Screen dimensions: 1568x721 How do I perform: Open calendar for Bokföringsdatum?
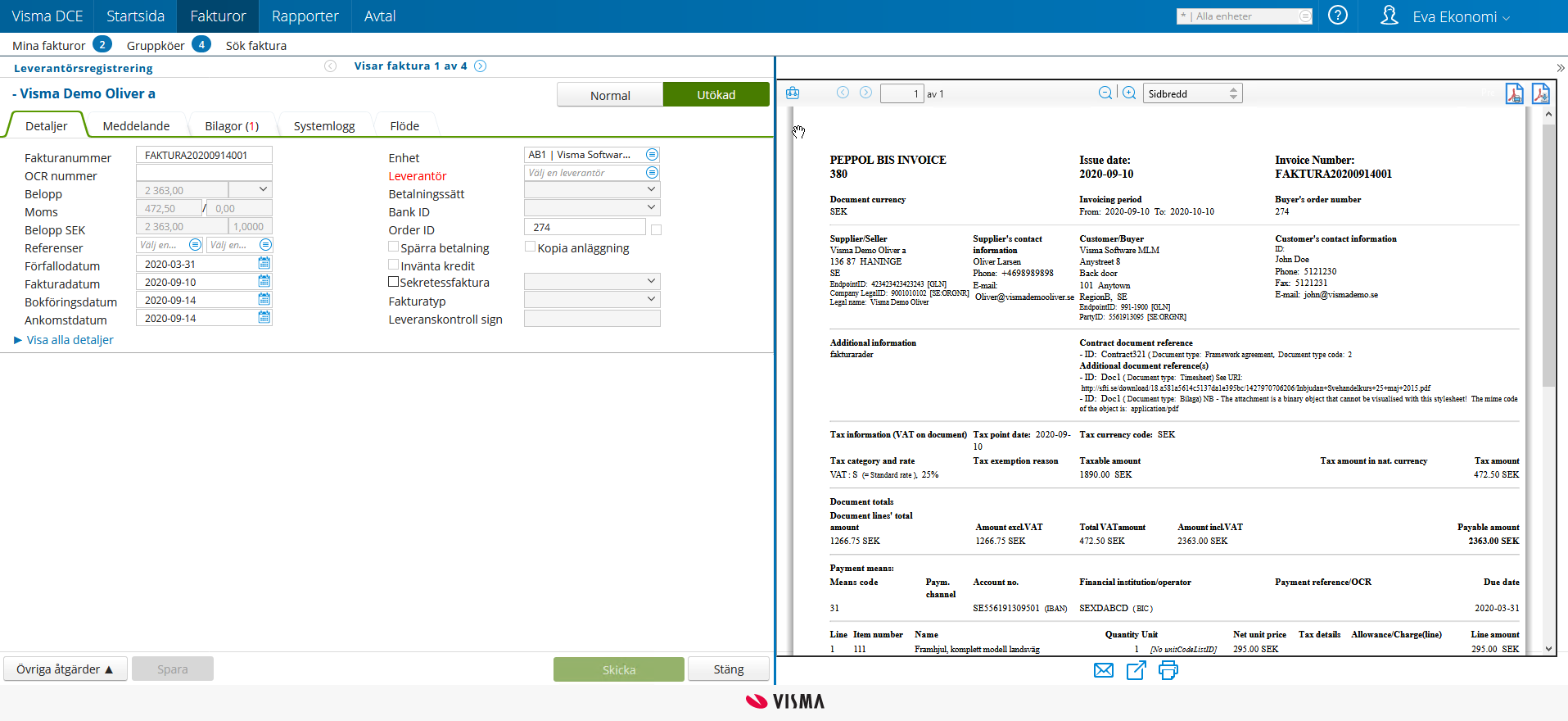(x=264, y=300)
